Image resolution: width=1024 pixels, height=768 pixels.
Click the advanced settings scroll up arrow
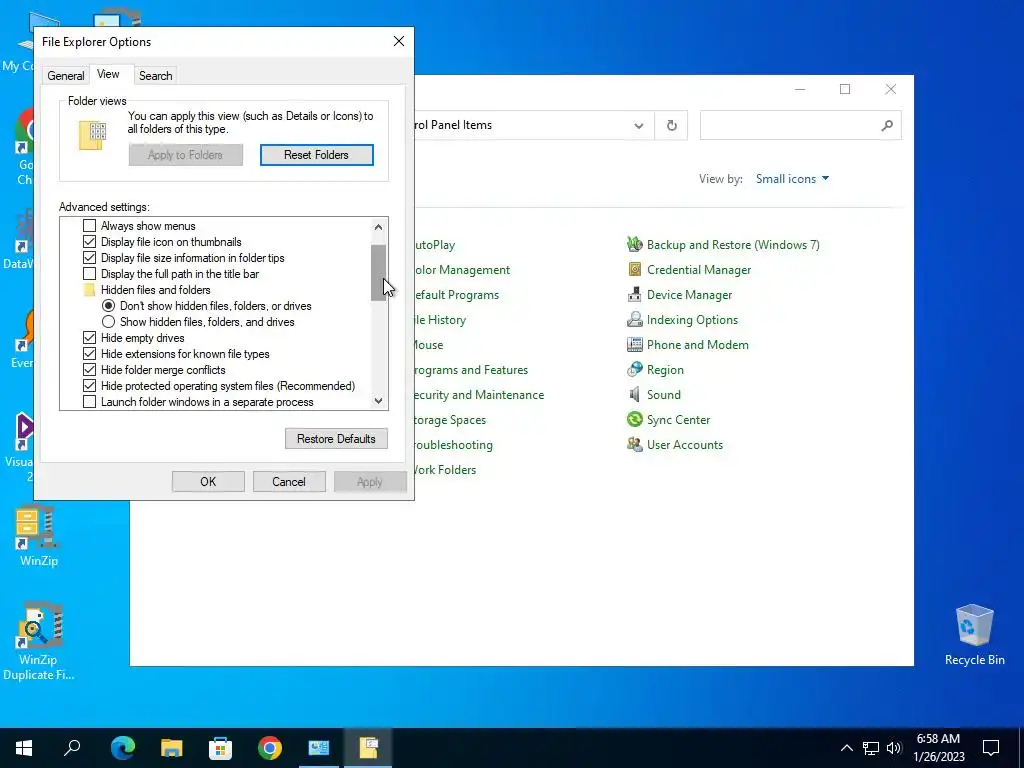click(378, 227)
